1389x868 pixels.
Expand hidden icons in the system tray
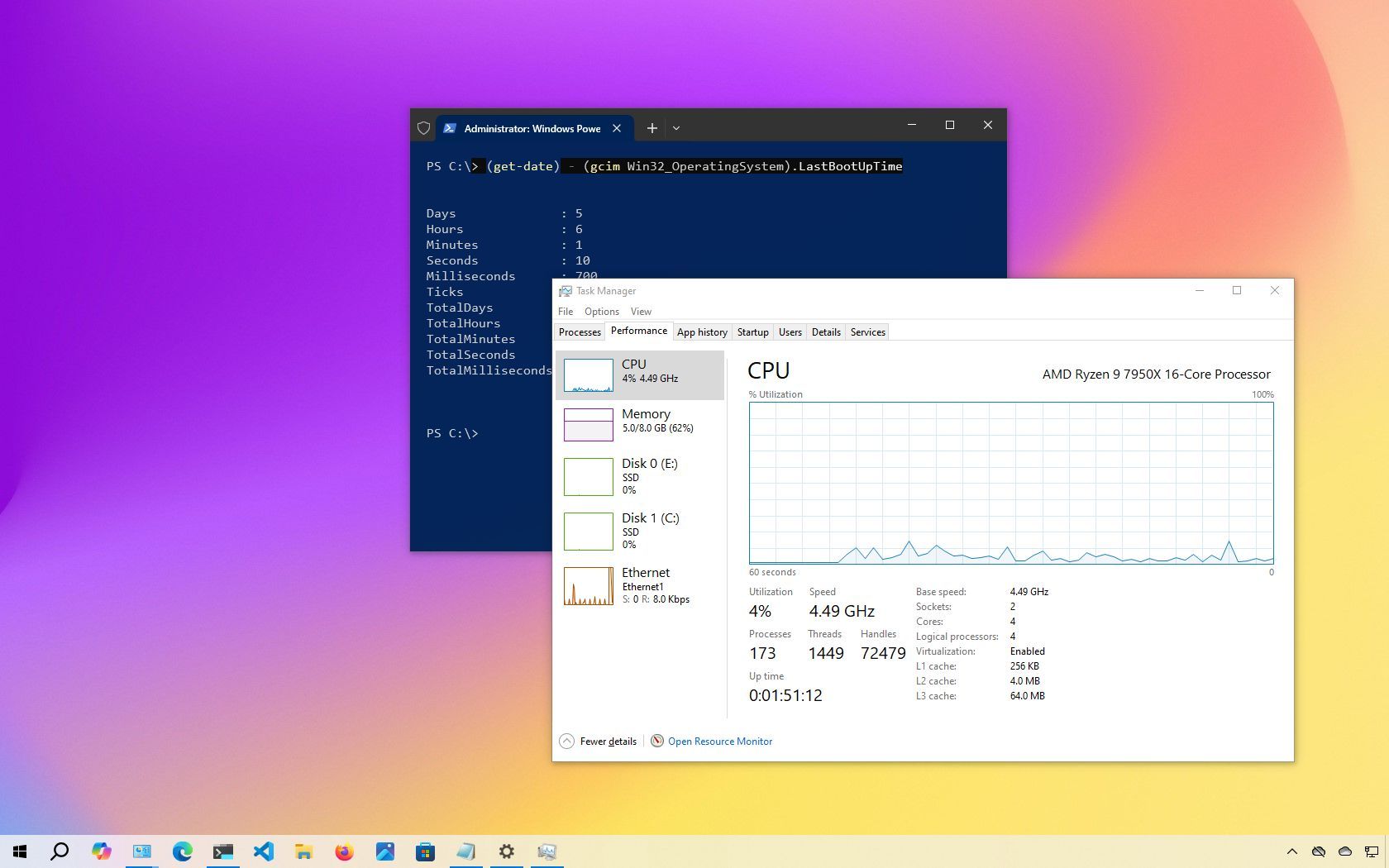tap(1291, 852)
